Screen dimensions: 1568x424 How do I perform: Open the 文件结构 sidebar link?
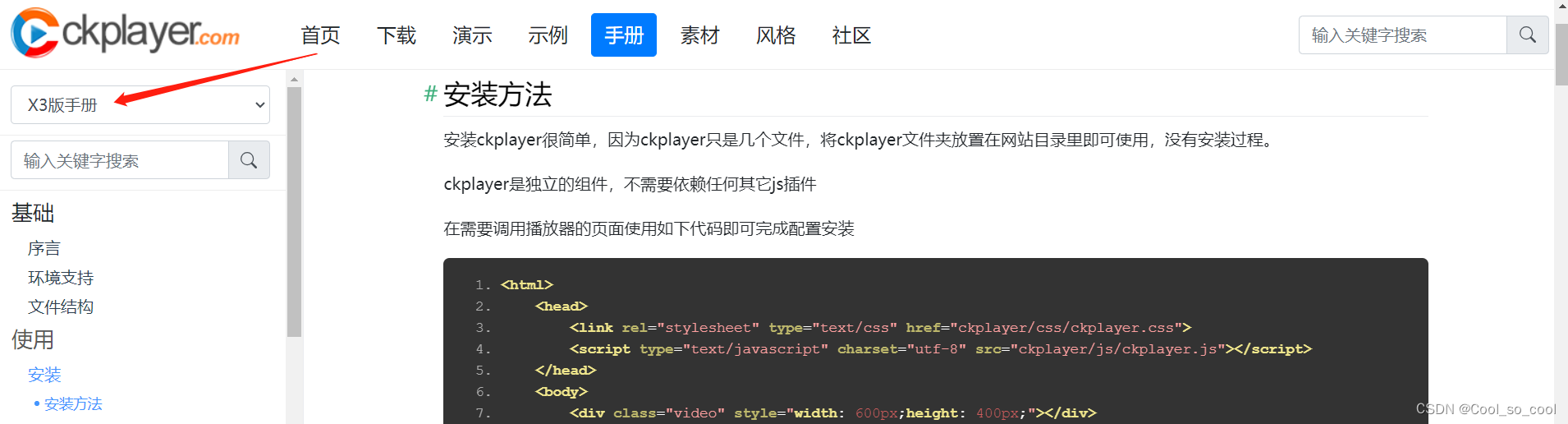[x=61, y=306]
